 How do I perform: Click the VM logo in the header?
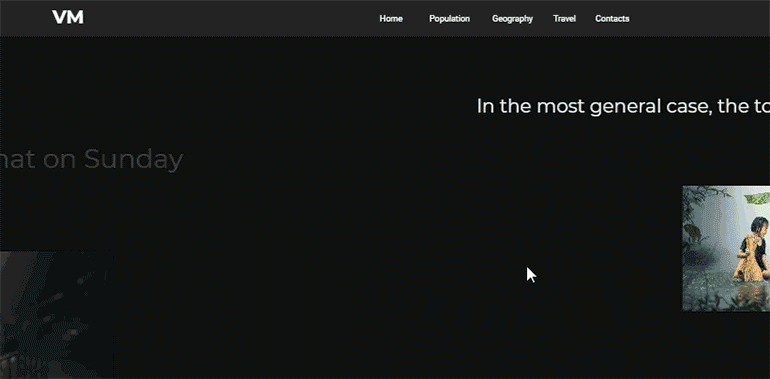tap(68, 18)
